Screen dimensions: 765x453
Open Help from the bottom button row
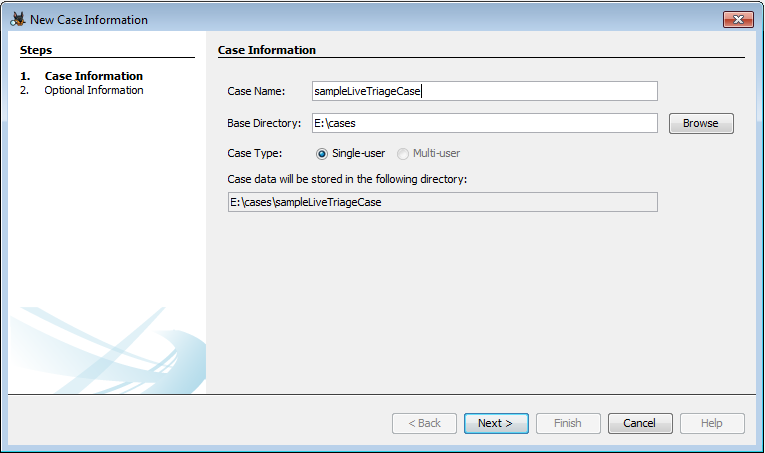coord(711,423)
